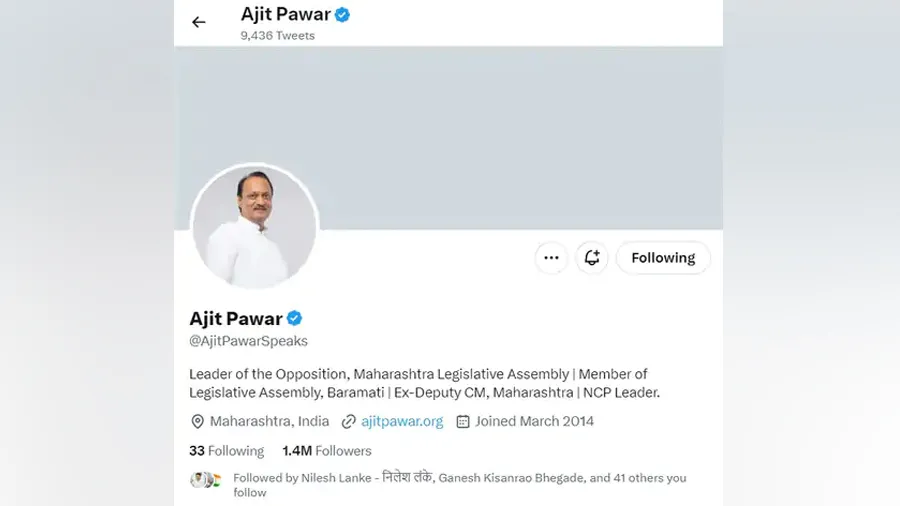Open followed-by mutual followers text

[459, 485]
